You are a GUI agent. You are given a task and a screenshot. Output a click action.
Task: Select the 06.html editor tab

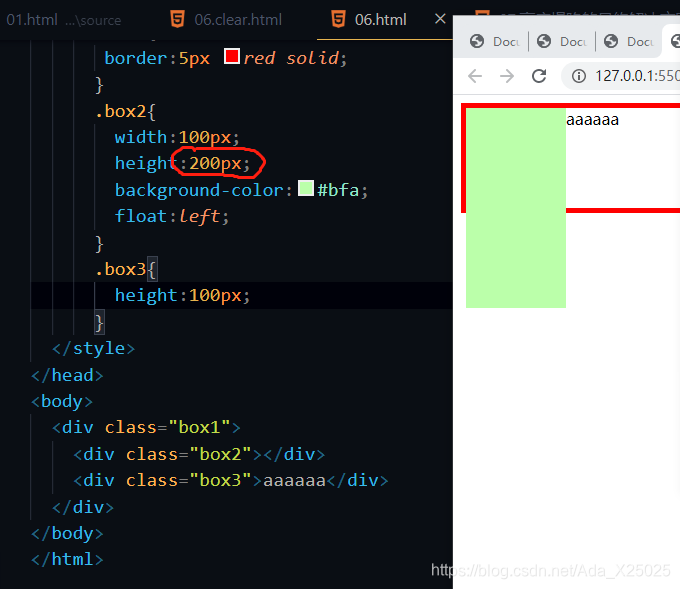(380, 20)
